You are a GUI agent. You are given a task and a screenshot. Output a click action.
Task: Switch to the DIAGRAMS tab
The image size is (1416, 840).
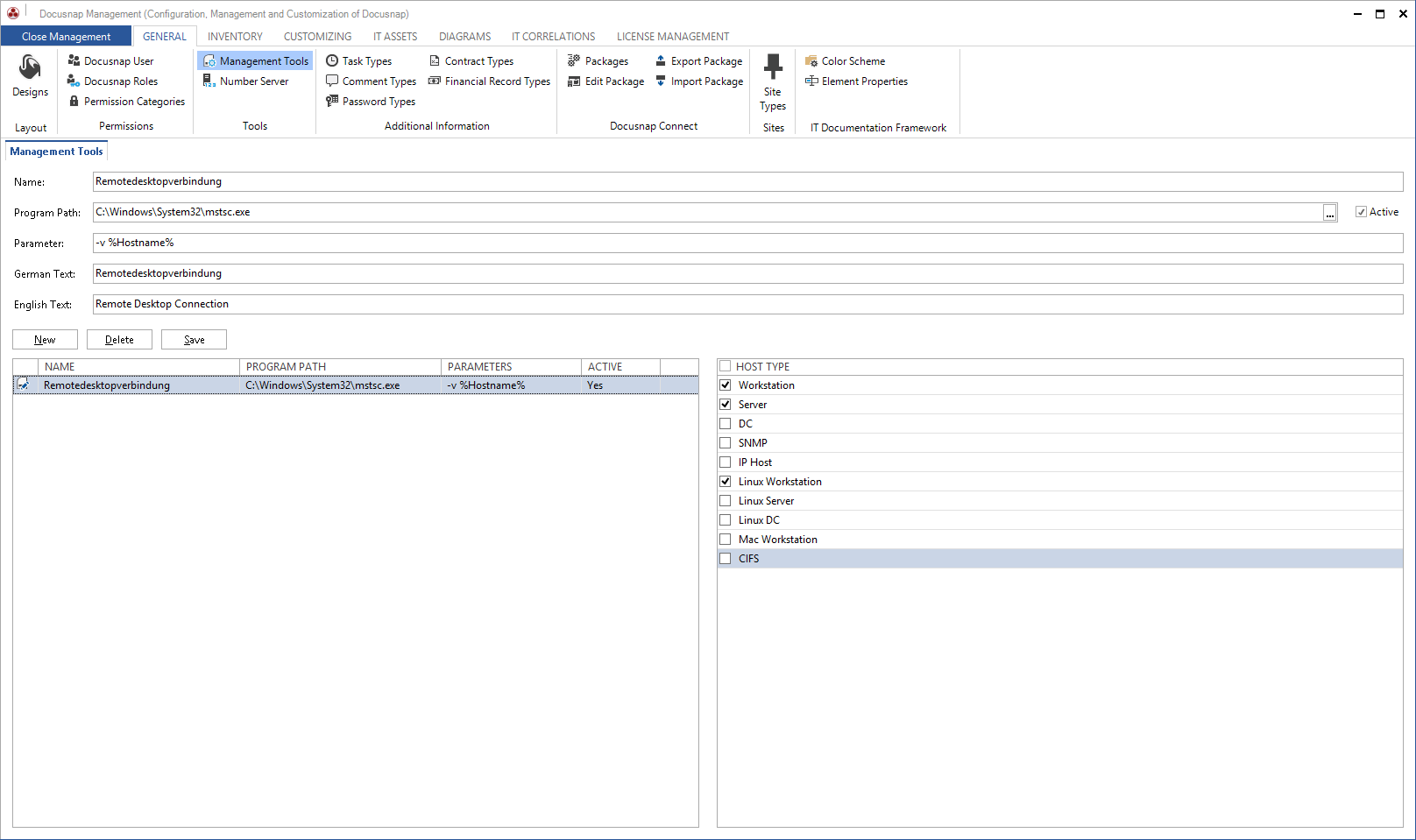(464, 37)
